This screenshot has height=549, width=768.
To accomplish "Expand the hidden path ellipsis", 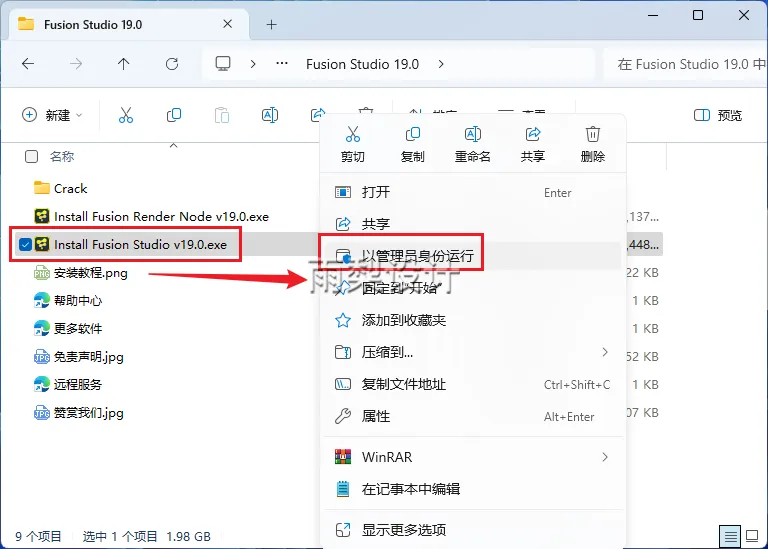I will [282, 64].
